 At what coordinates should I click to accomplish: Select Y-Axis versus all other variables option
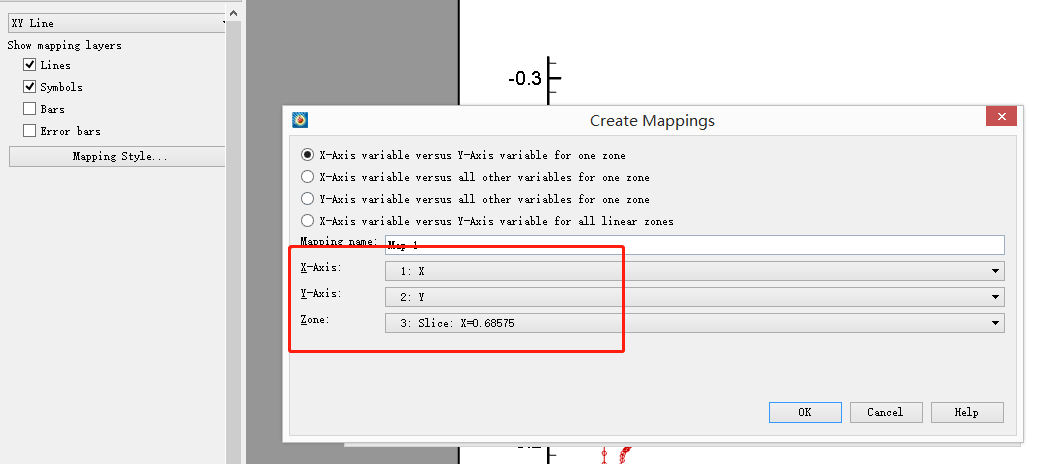point(307,198)
